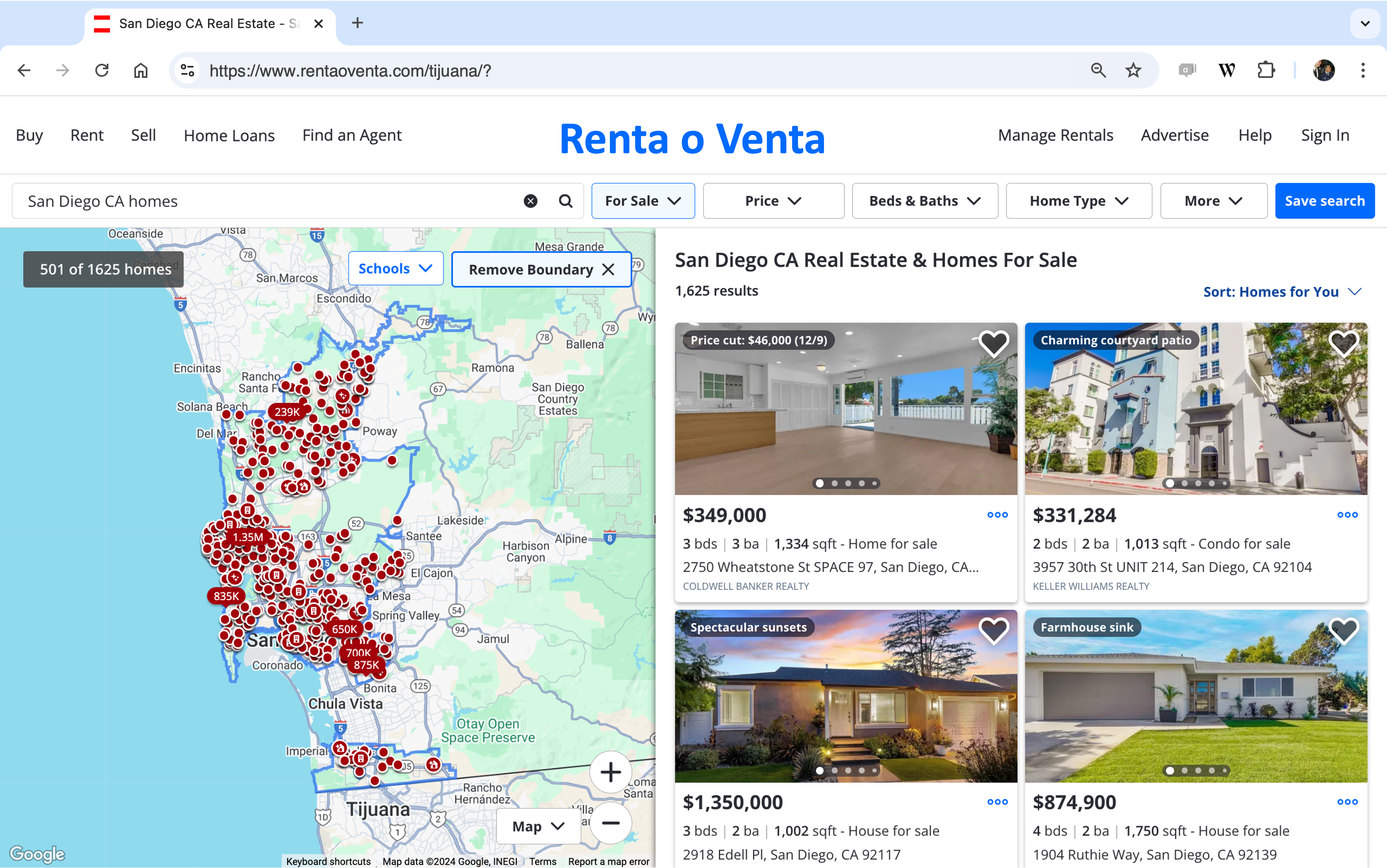Click the Save search button
The height and width of the screenshot is (868, 1387).
[1324, 200]
